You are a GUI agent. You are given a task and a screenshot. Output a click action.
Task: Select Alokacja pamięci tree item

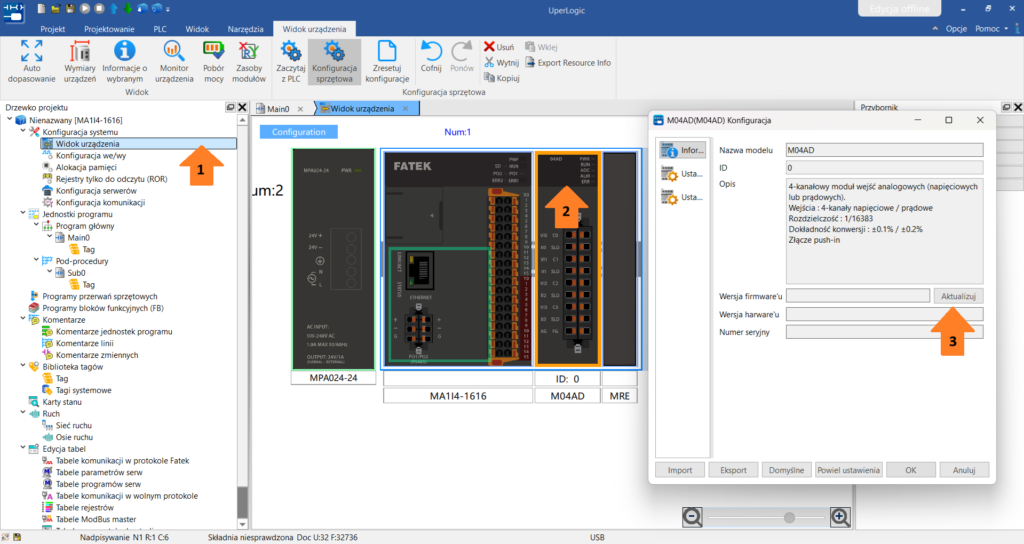86,167
